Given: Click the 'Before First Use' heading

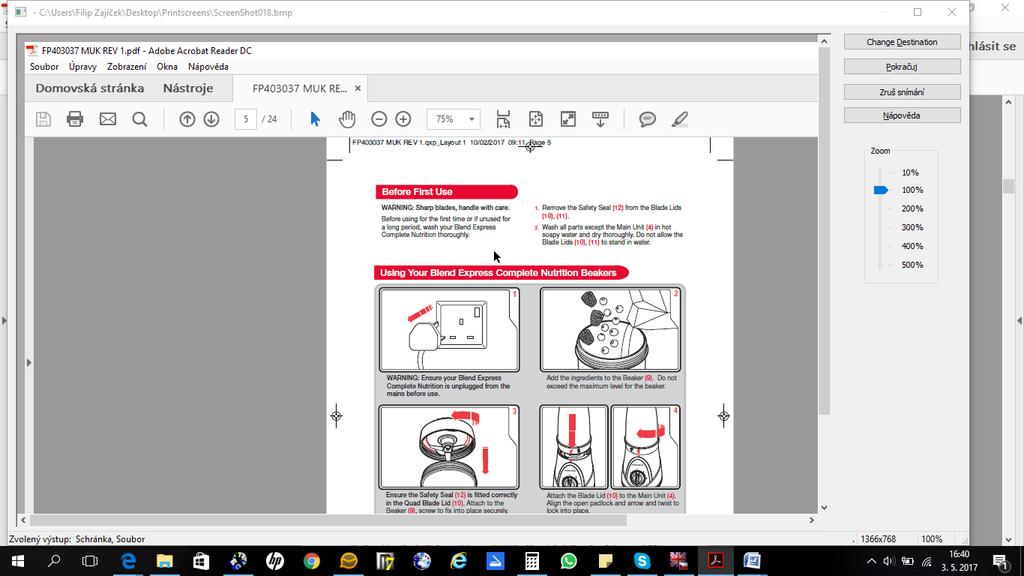Looking at the screenshot, I should [x=447, y=192].
